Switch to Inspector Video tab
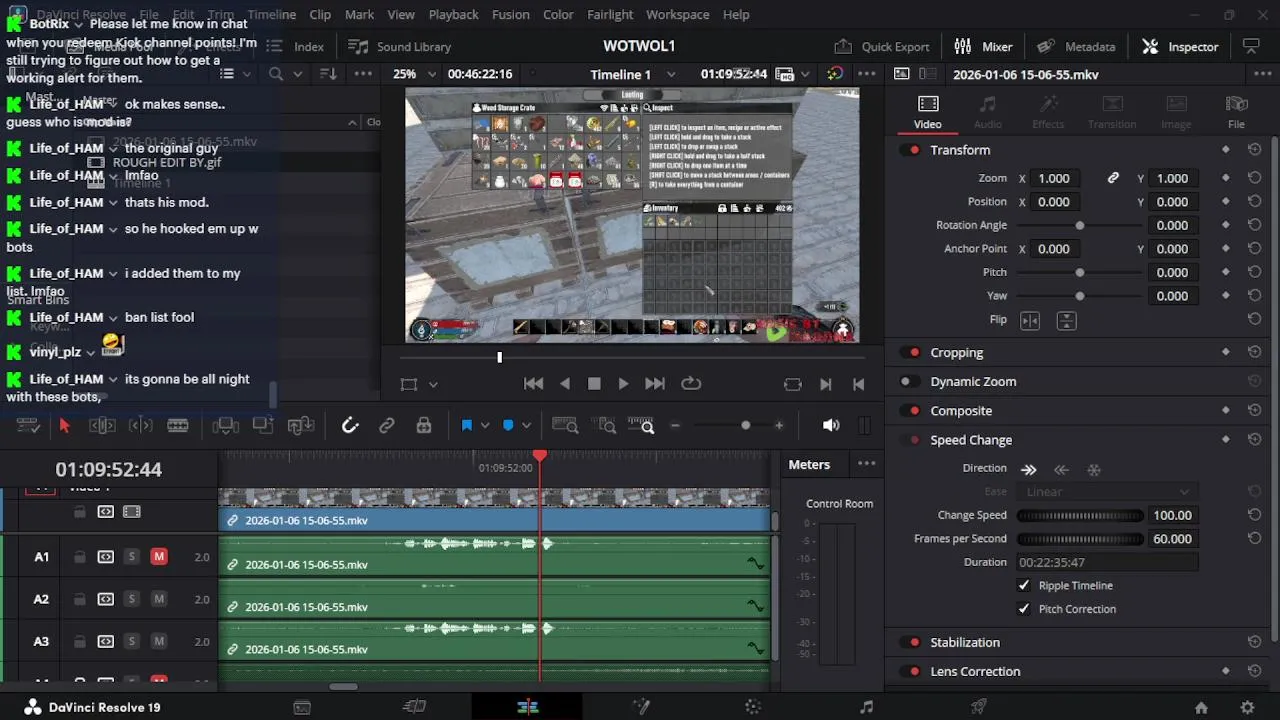 pos(927,112)
